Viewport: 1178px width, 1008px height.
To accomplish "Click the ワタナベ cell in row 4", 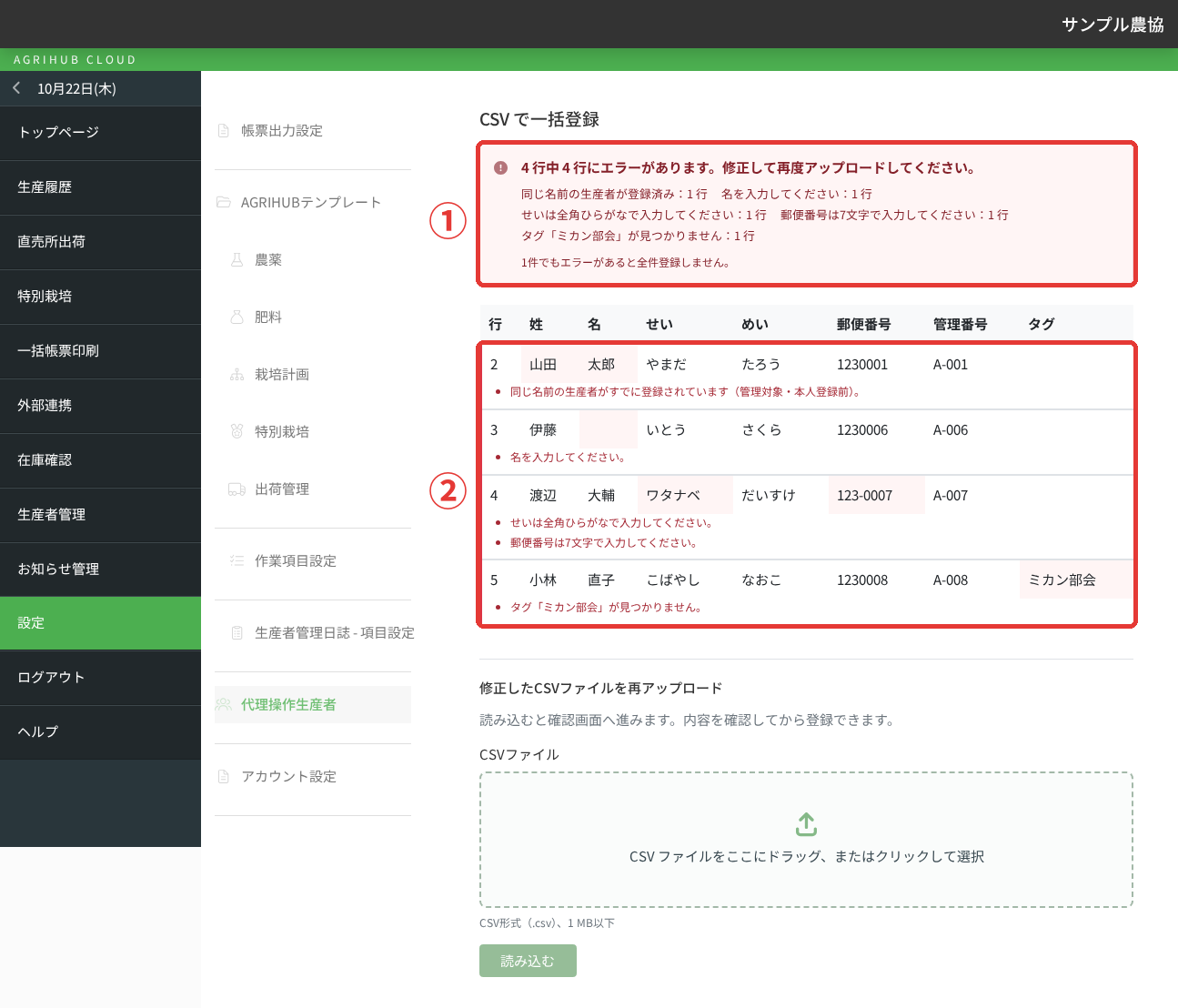I will point(685,496).
